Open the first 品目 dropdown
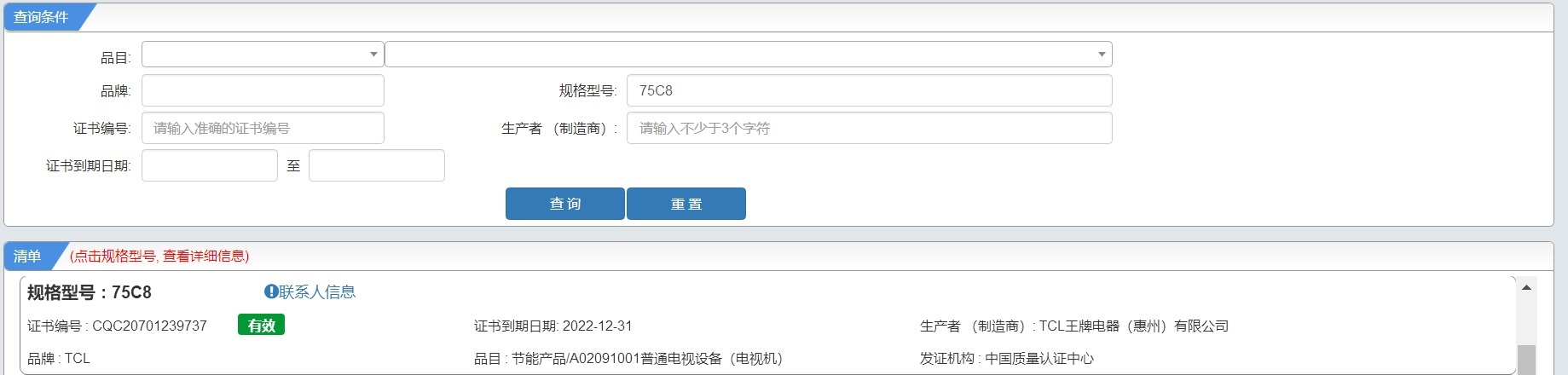 click(263, 55)
